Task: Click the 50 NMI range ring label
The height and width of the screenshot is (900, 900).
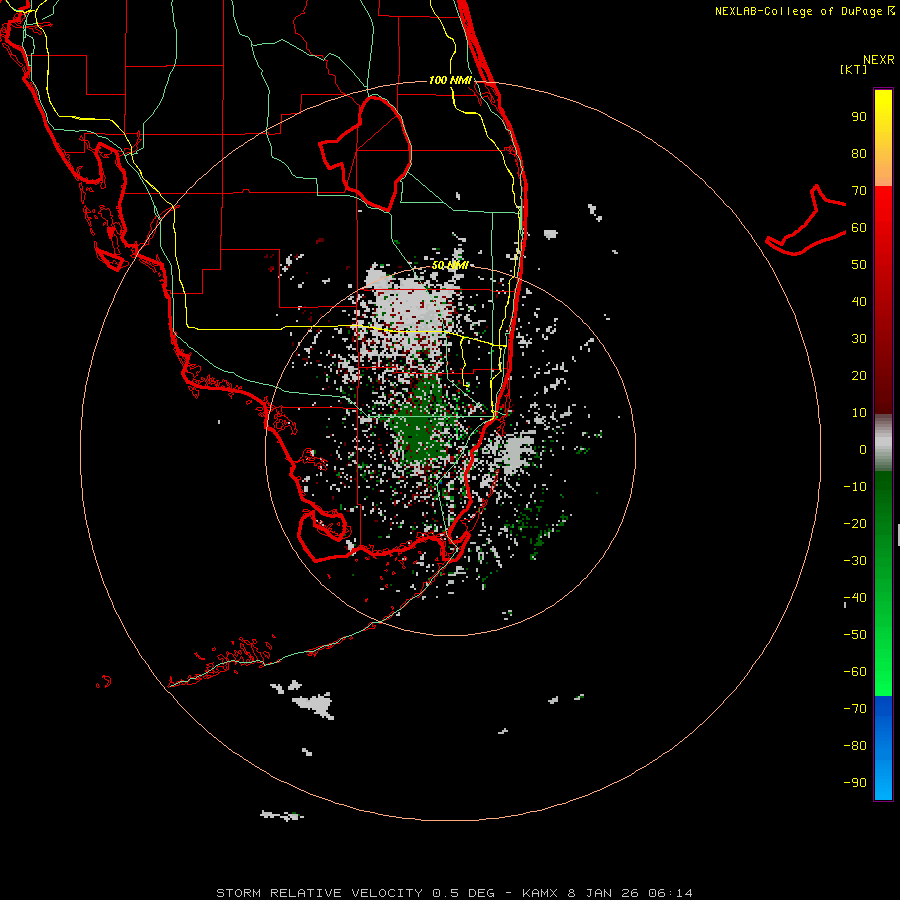Action: point(450,265)
